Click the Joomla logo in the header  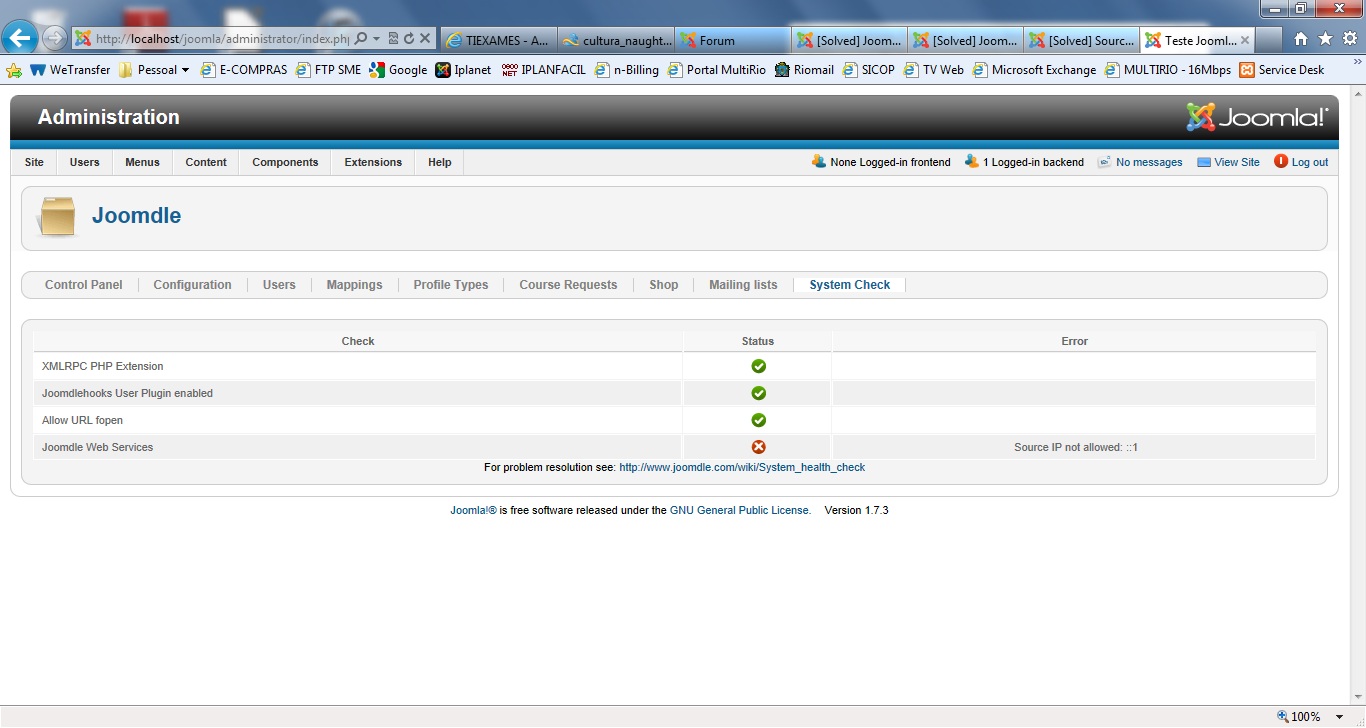[x=1257, y=117]
